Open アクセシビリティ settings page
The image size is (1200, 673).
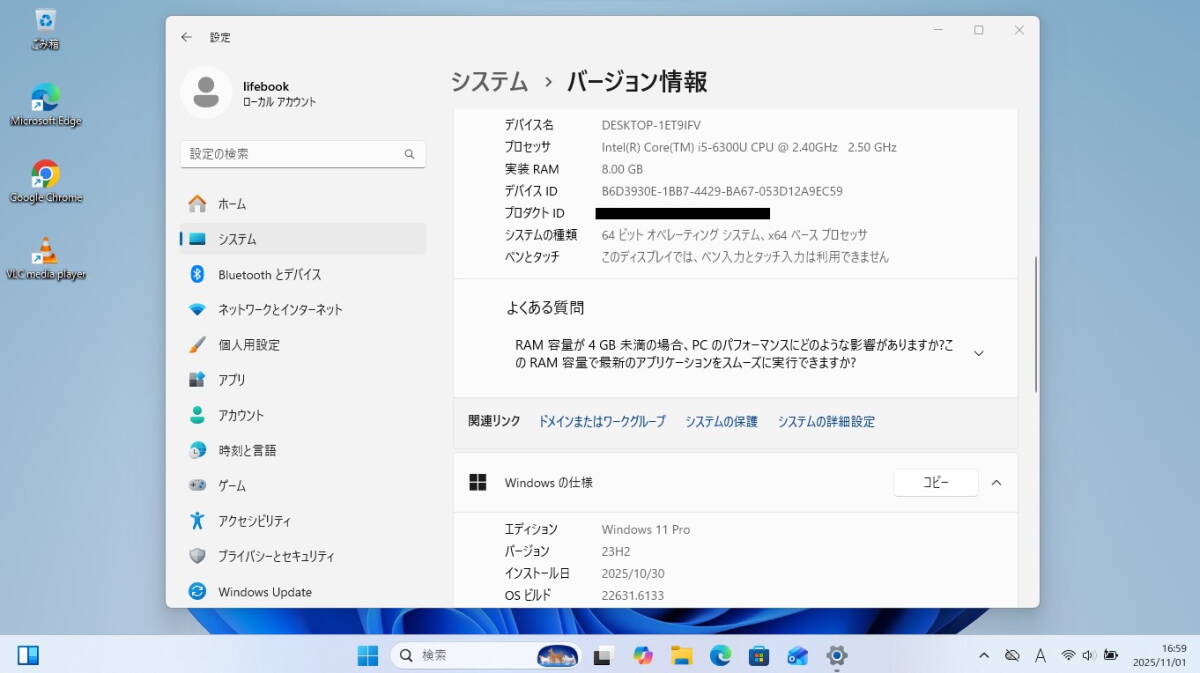coord(254,521)
